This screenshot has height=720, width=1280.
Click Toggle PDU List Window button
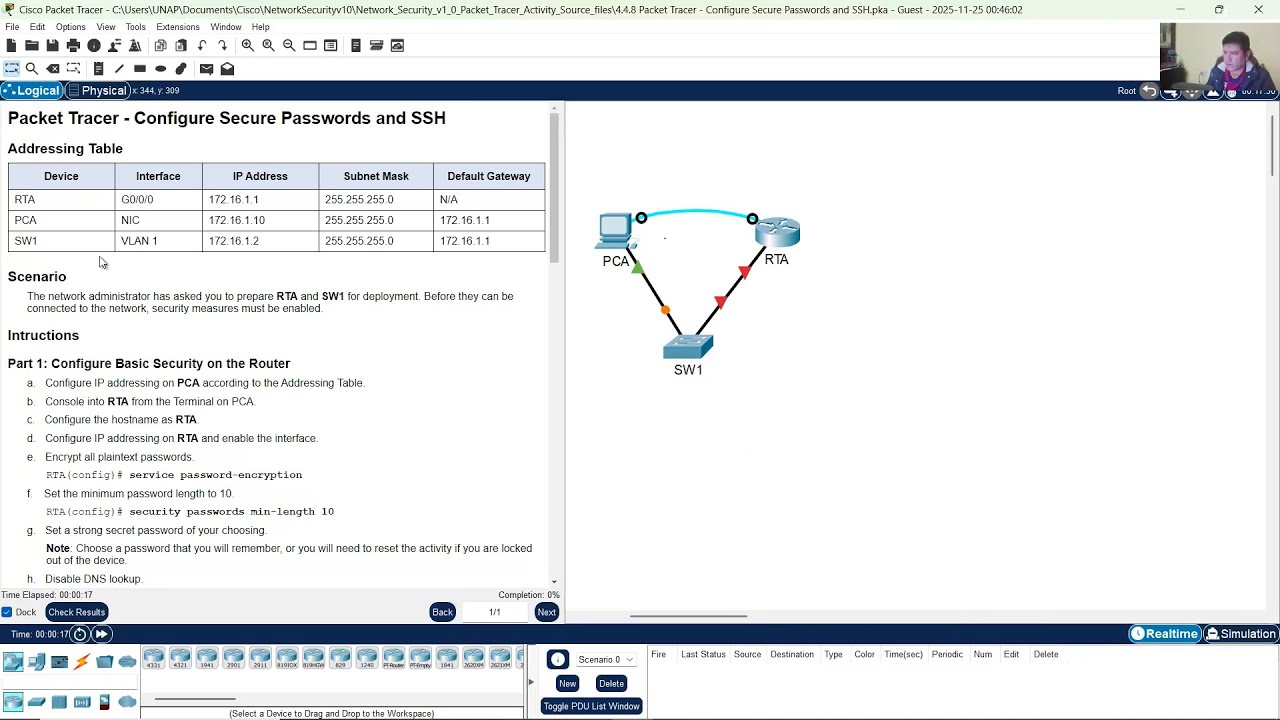591,706
